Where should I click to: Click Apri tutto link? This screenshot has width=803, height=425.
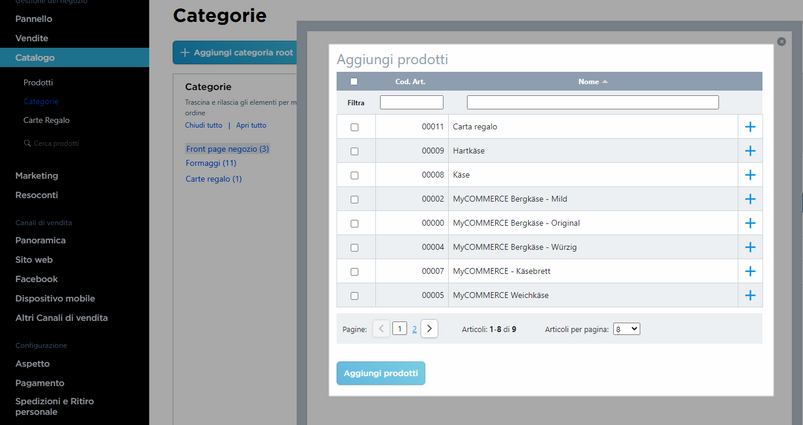point(251,125)
